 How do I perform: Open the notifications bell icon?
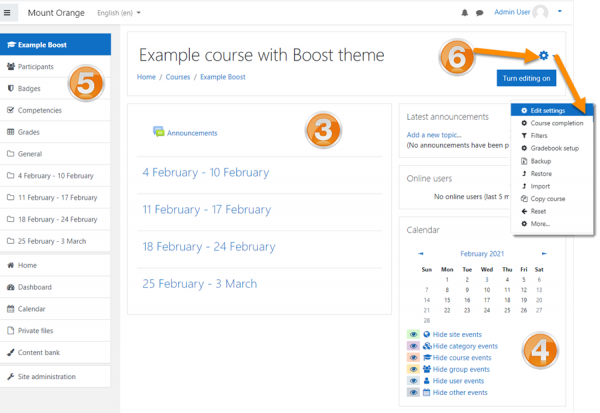pos(464,13)
